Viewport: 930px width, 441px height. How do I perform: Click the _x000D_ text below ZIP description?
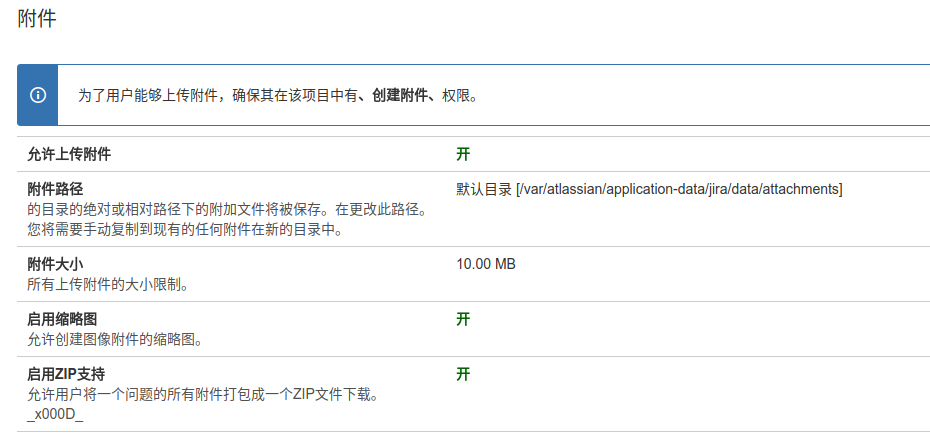pos(55,414)
